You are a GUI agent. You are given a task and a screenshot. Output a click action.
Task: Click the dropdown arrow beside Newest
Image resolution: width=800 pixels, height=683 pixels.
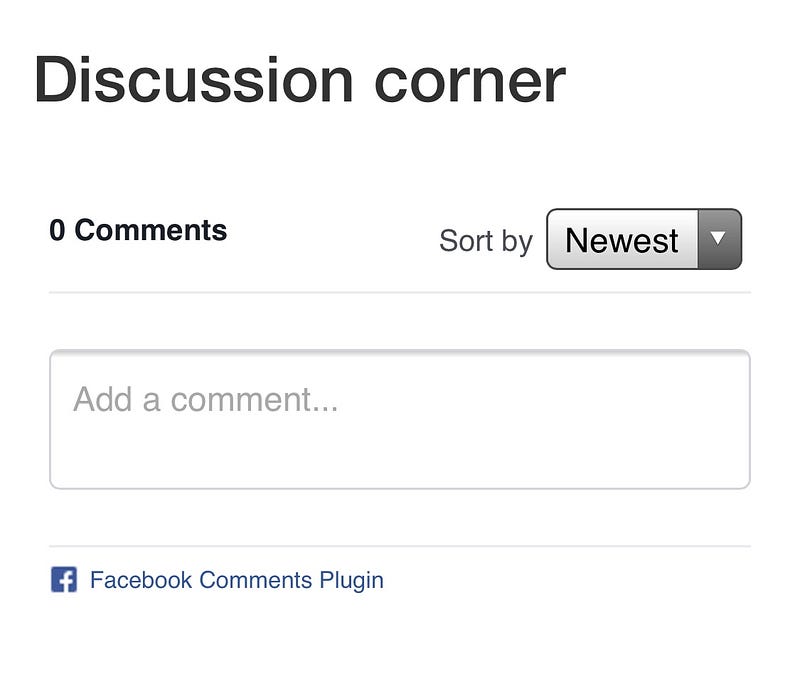point(719,239)
